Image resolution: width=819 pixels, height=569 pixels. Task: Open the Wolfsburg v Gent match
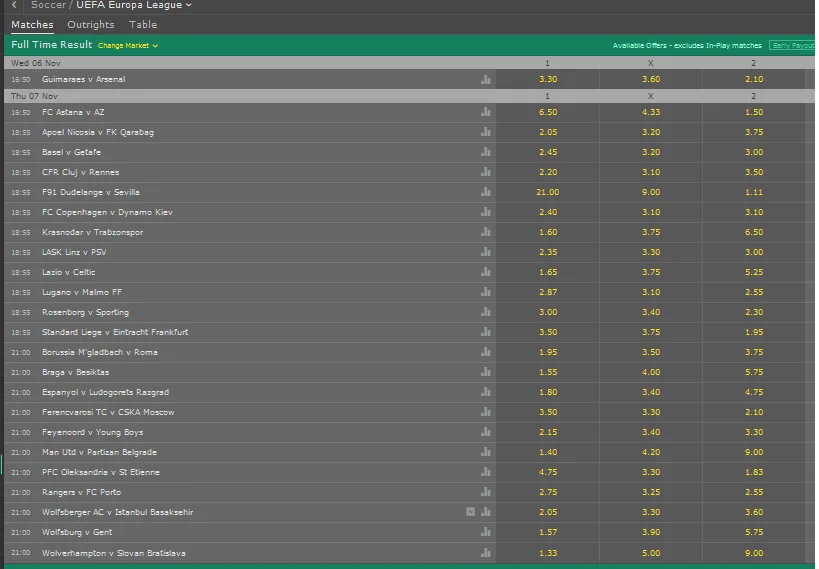pyautogui.click(x=77, y=532)
